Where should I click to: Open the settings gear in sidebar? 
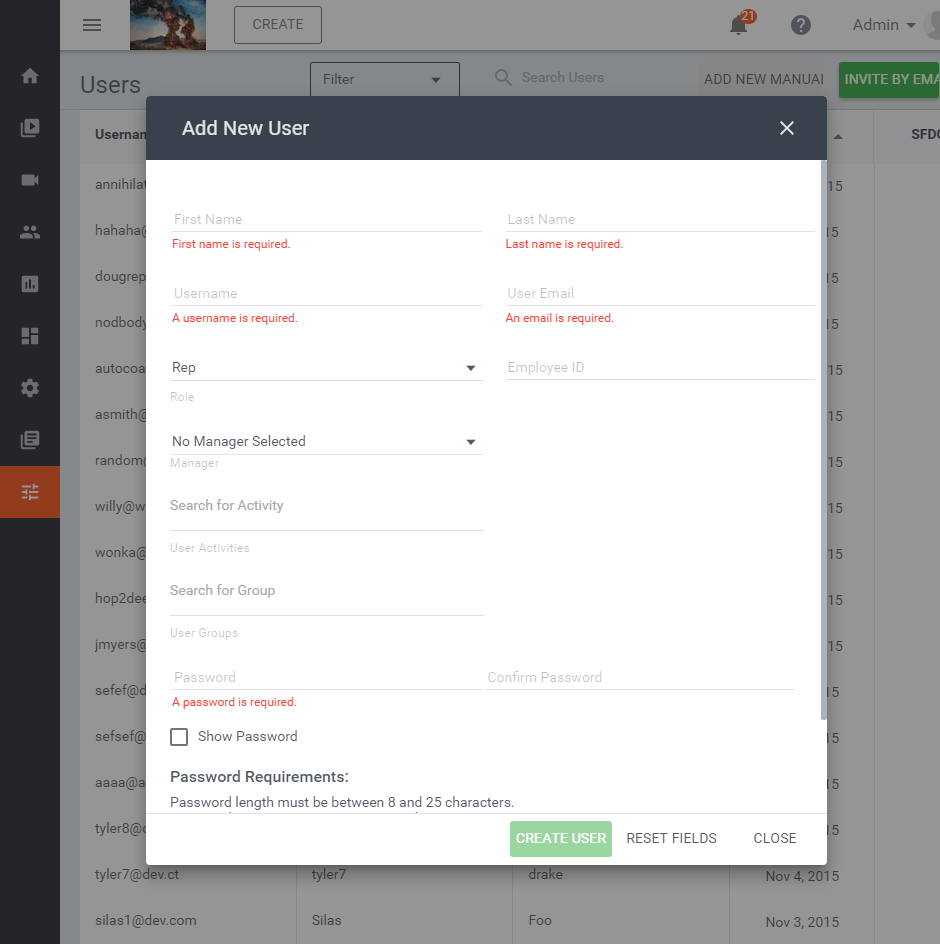click(30, 388)
